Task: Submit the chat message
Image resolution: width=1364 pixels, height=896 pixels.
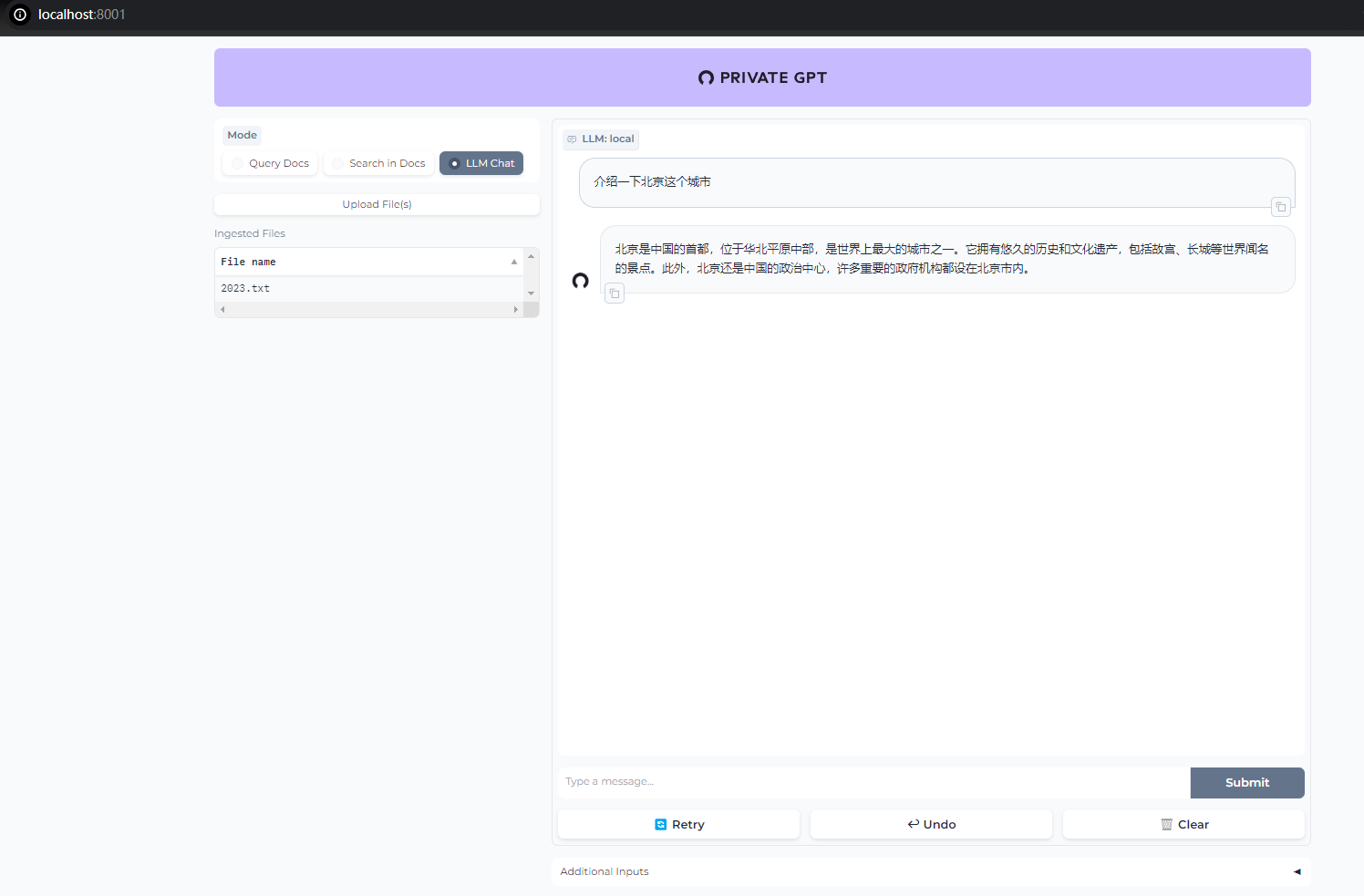Action: (x=1247, y=782)
